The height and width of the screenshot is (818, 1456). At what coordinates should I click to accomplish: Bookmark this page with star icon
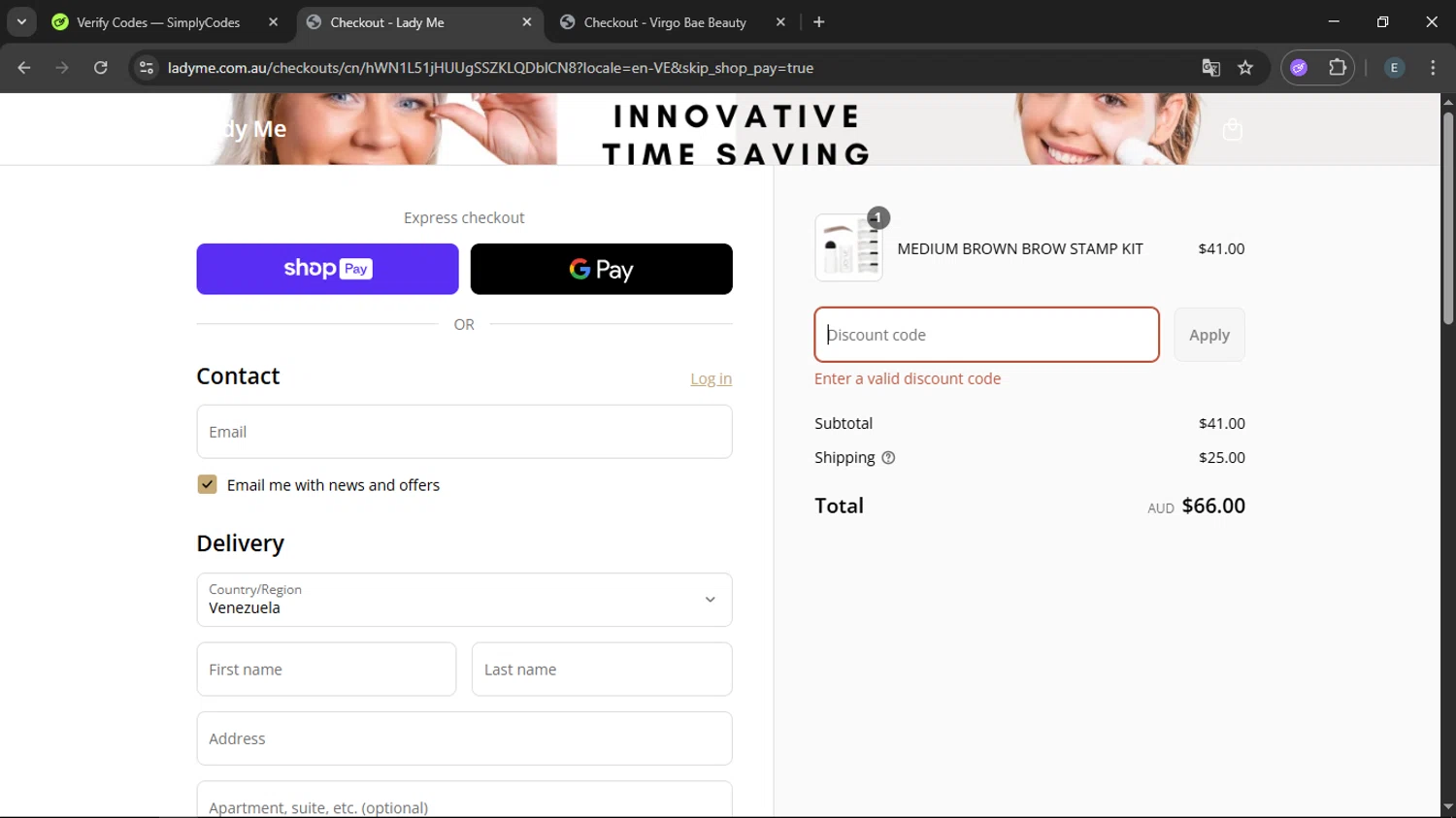[1245, 68]
